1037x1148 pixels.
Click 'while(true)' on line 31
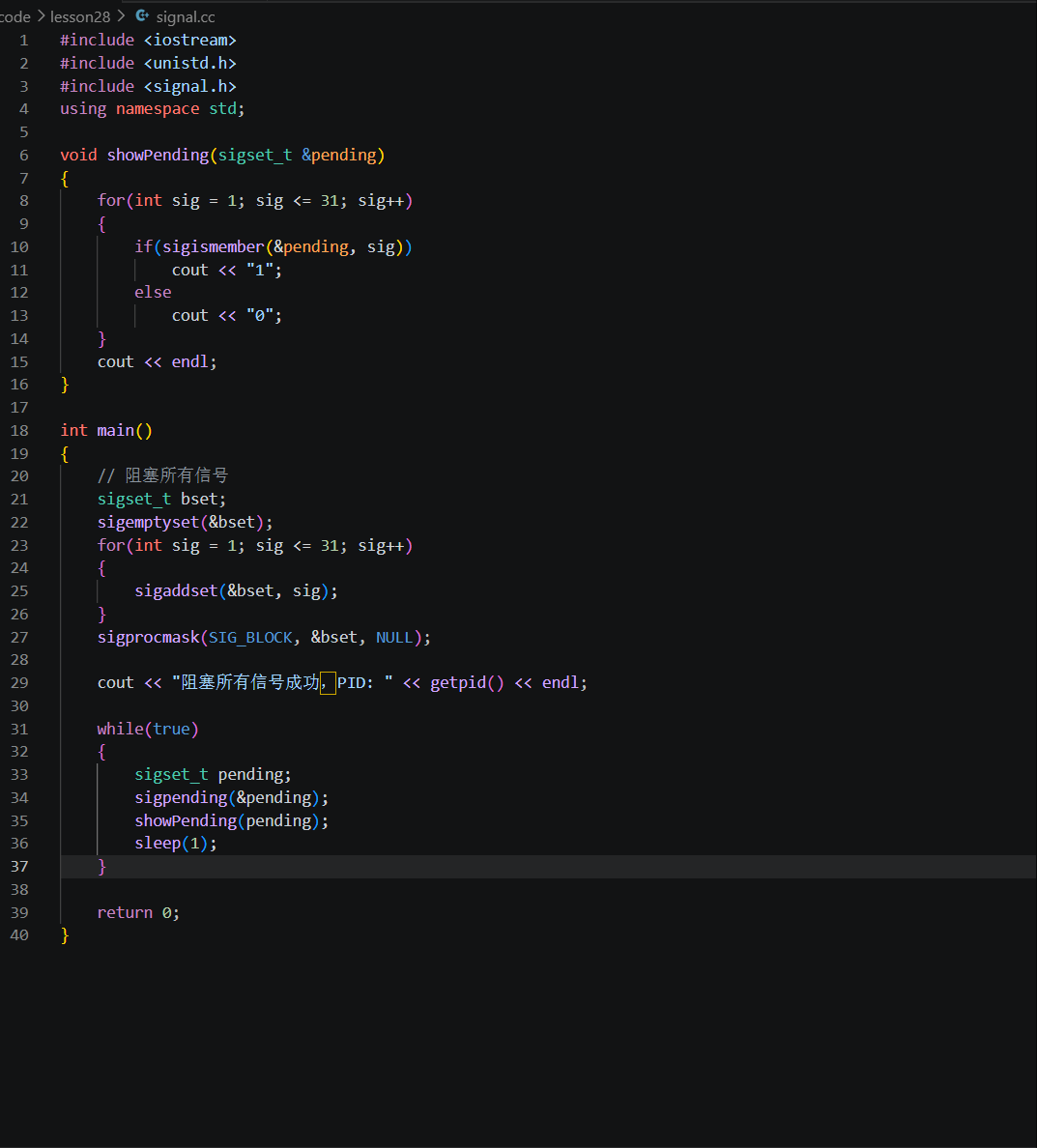(148, 730)
